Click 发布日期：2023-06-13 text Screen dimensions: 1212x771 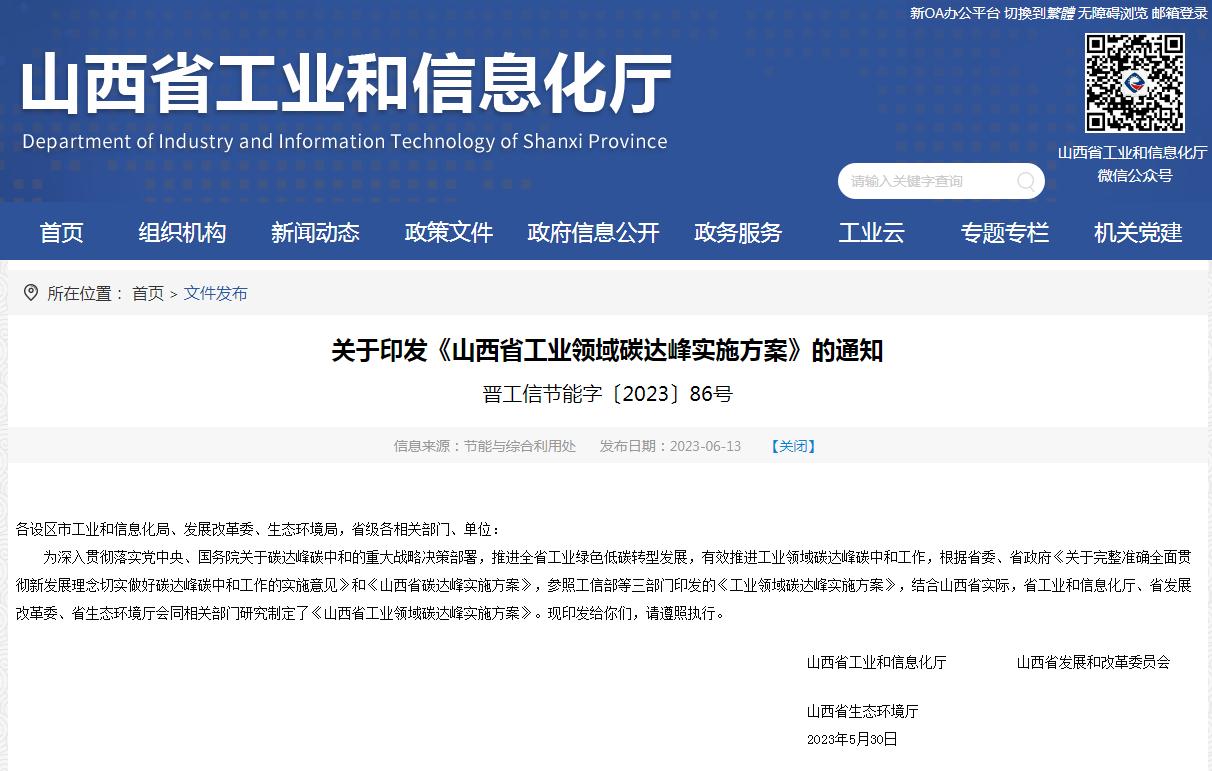670,446
